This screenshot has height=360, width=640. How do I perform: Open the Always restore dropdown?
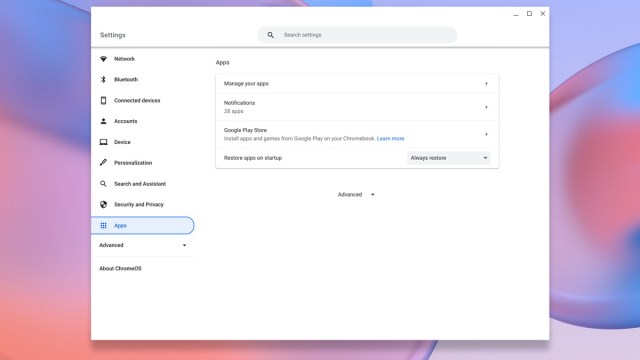(449, 158)
